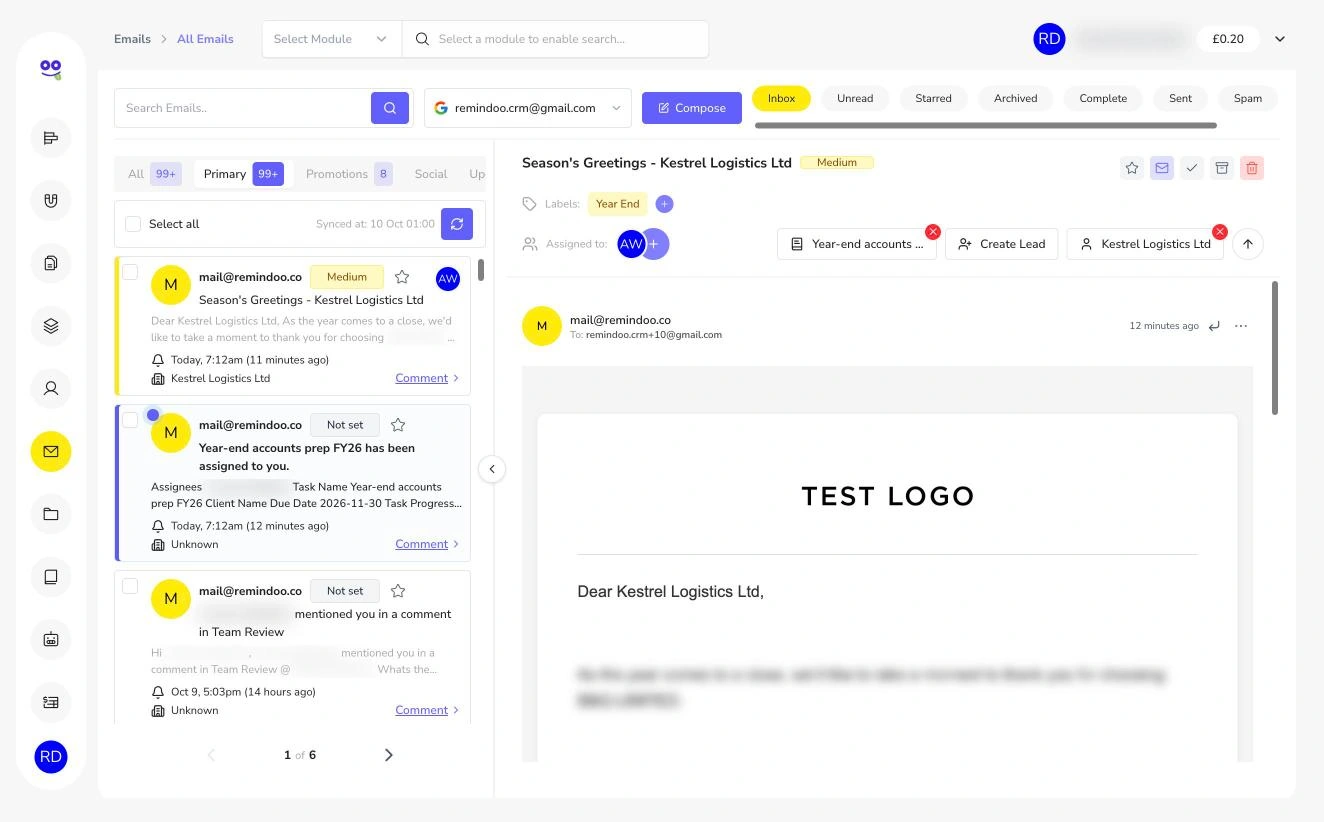Open the Select Module dropdown
The image size is (1324, 822).
point(332,39)
